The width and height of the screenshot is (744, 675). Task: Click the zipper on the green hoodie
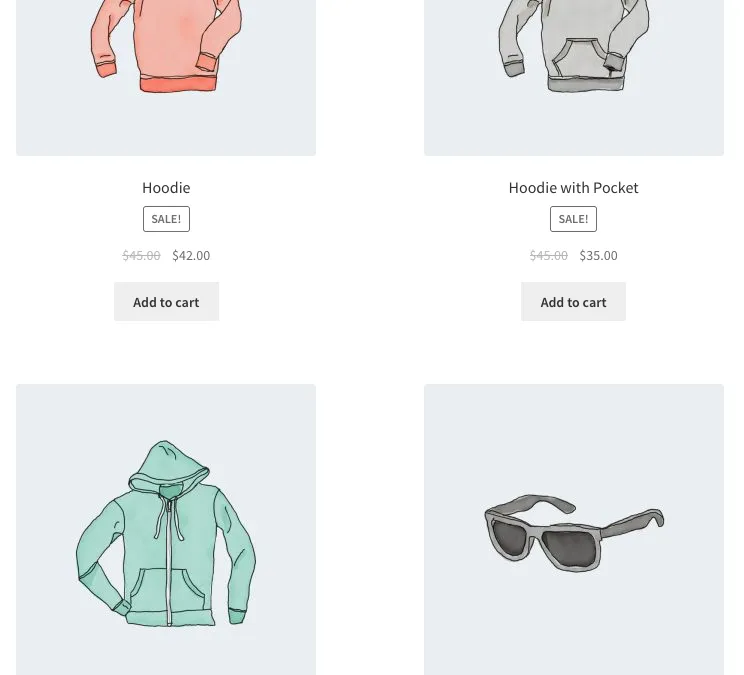tap(168, 562)
